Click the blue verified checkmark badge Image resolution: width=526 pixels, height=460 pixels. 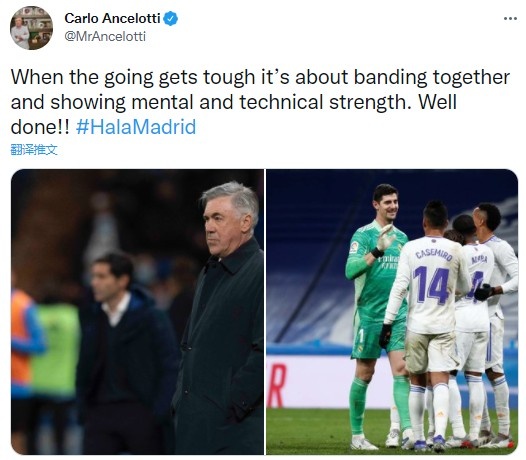170,18
